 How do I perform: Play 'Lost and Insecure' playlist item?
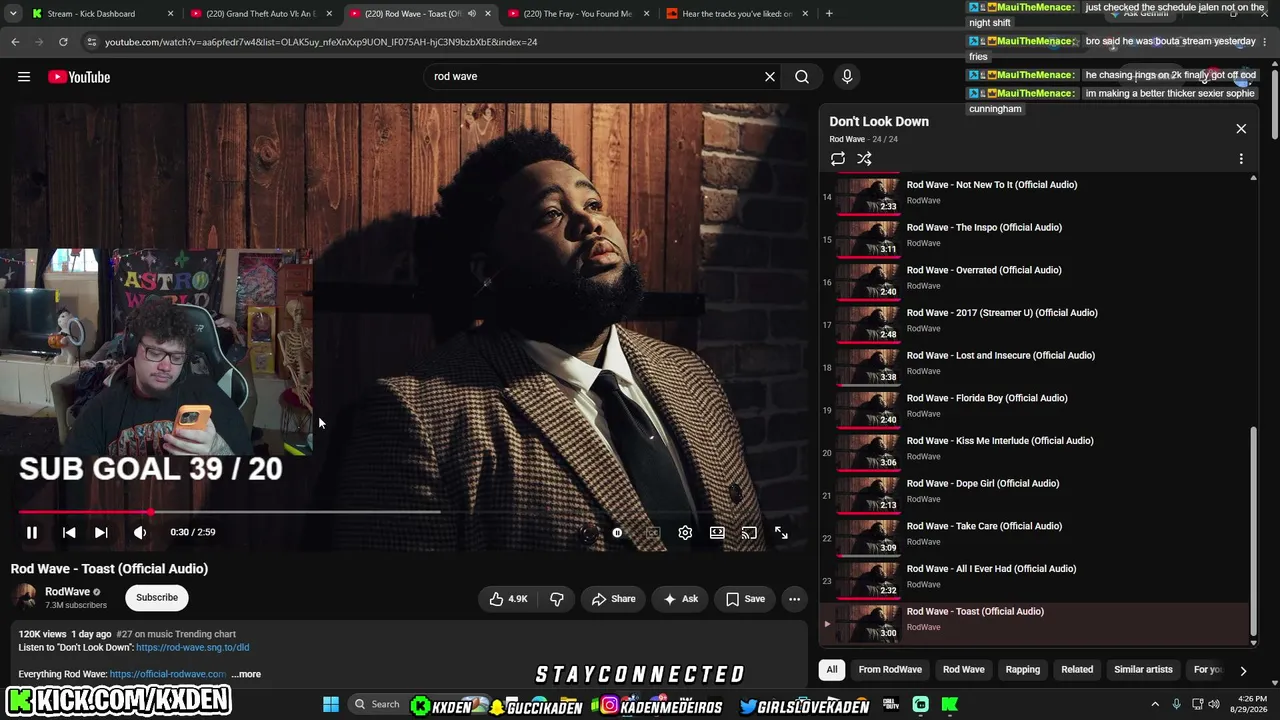click(x=1035, y=367)
